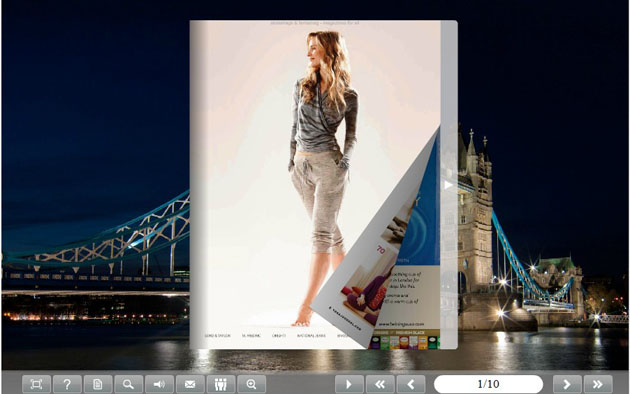Go to previous page left arrow
630x394 pixels.
(411, 384)
